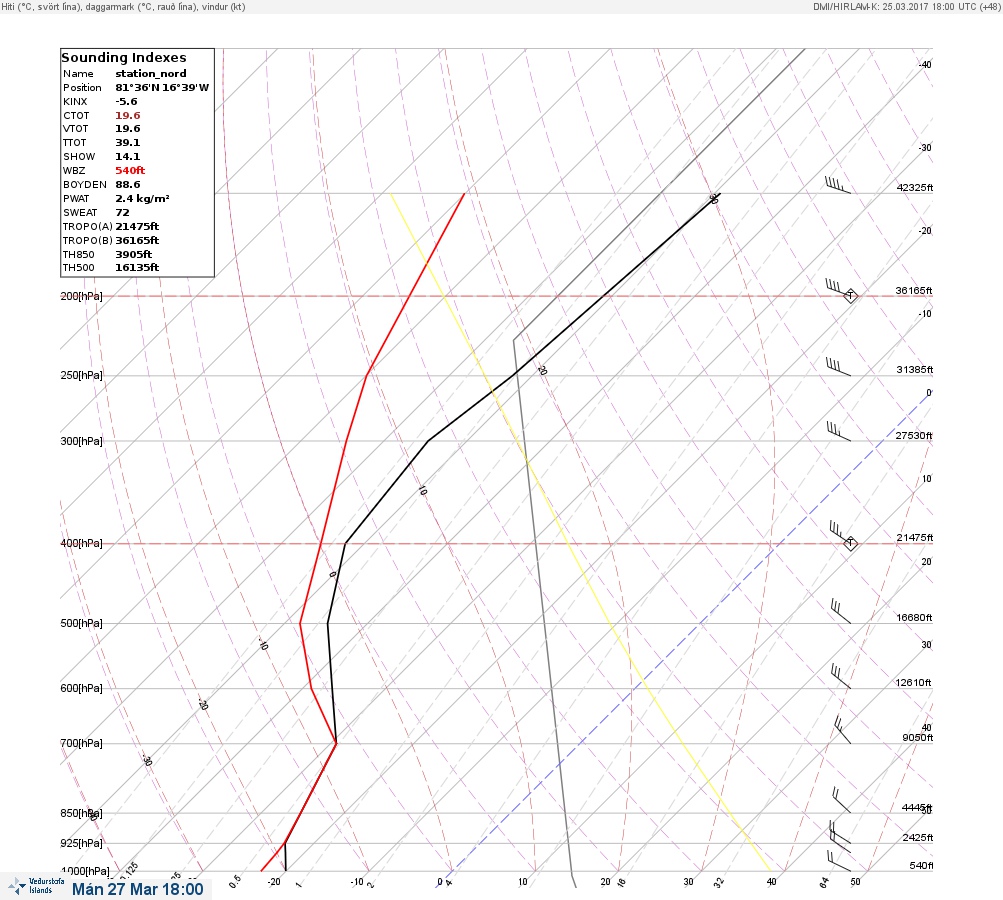
Task: Click the SWEAT value 72
Action: [x=122, y=212]
